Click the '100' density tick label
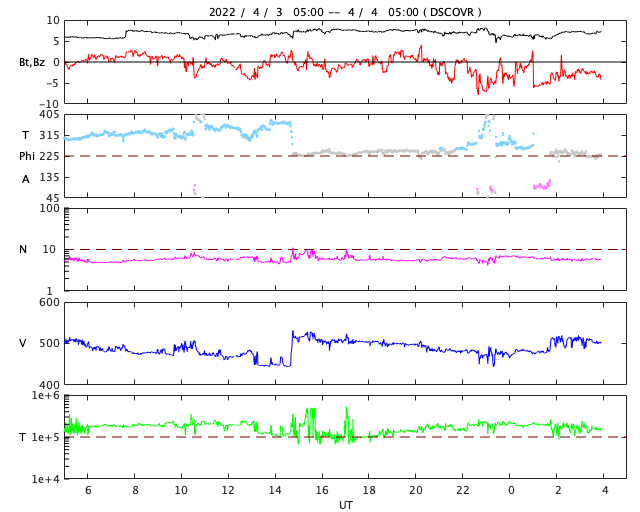 coord(49,208)
